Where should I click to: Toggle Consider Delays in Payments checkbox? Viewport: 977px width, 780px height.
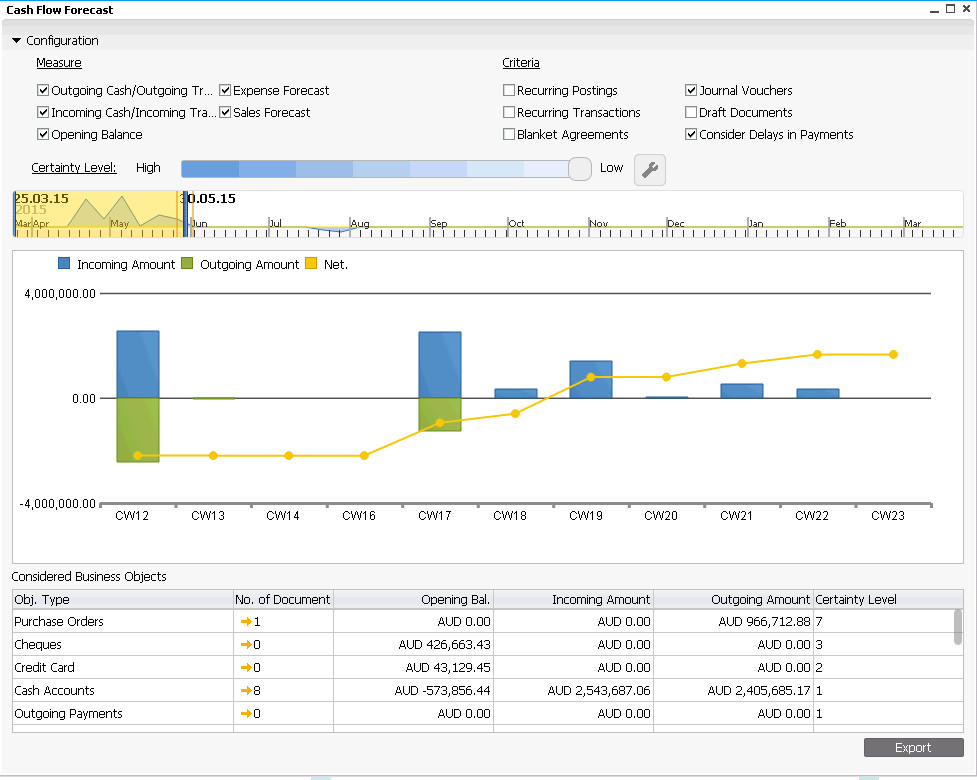coord(691,135)
